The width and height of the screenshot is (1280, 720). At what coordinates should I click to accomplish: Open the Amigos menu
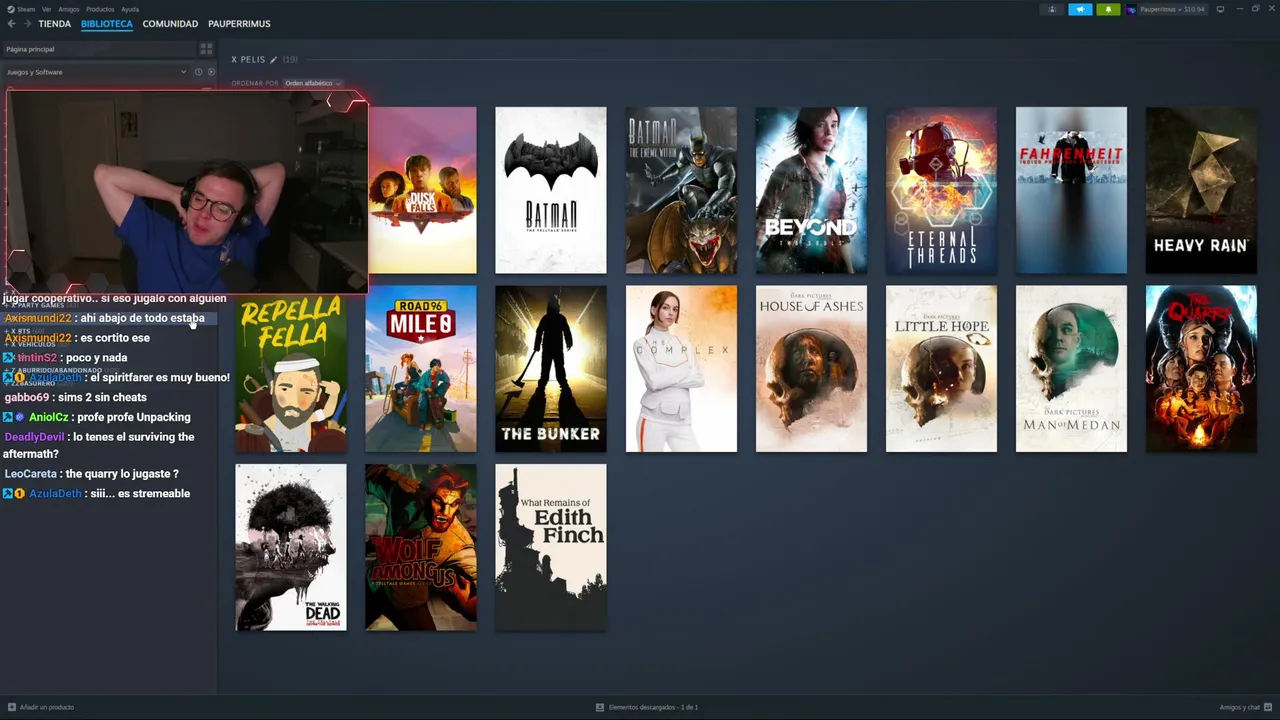click(x=68, y=9)
